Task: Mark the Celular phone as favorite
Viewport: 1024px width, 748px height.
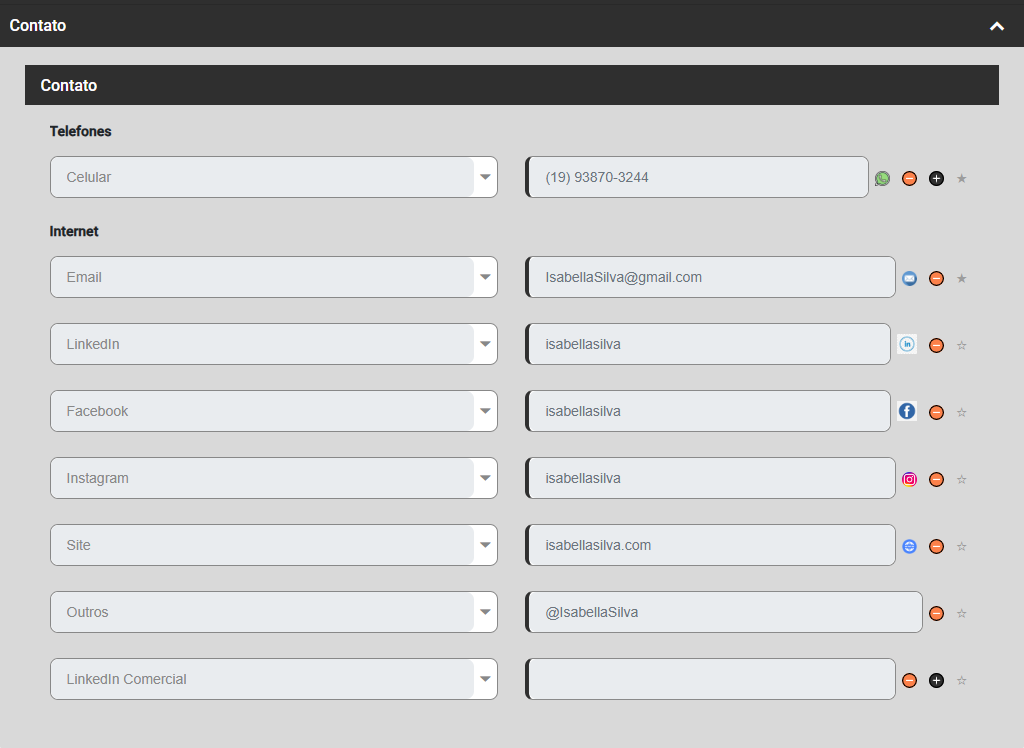Action: point(961,178)
